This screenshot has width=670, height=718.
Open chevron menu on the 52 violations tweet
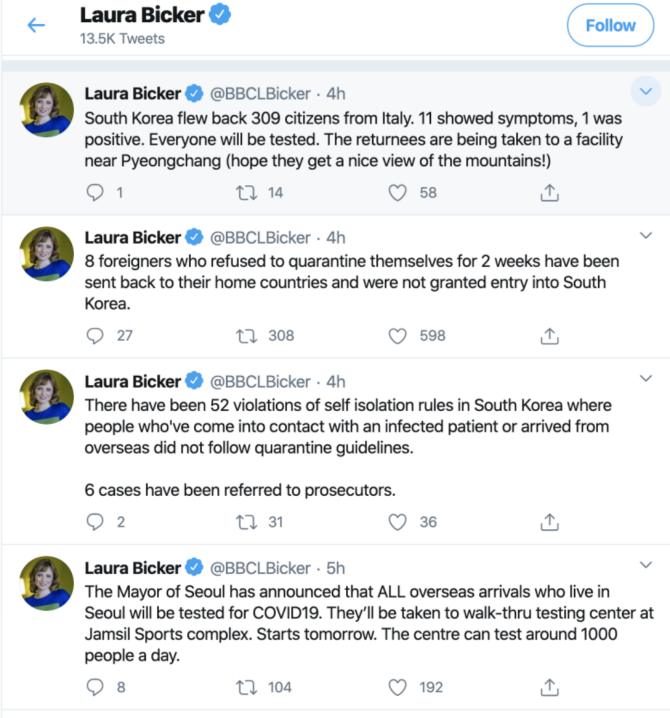(x=645, y=379)
